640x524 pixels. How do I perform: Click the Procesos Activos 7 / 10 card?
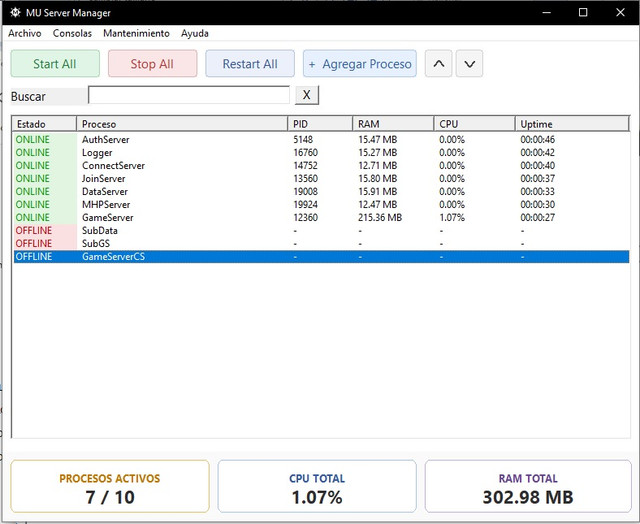[x=110, y=486]
